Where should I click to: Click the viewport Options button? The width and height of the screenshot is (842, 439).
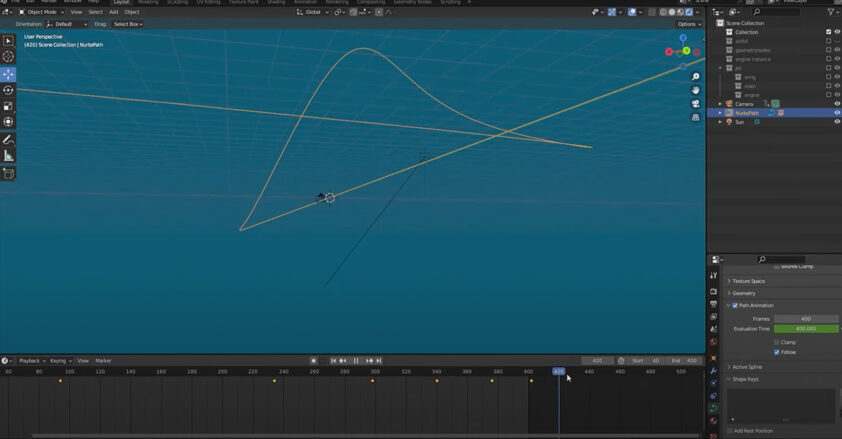(690, 24)
